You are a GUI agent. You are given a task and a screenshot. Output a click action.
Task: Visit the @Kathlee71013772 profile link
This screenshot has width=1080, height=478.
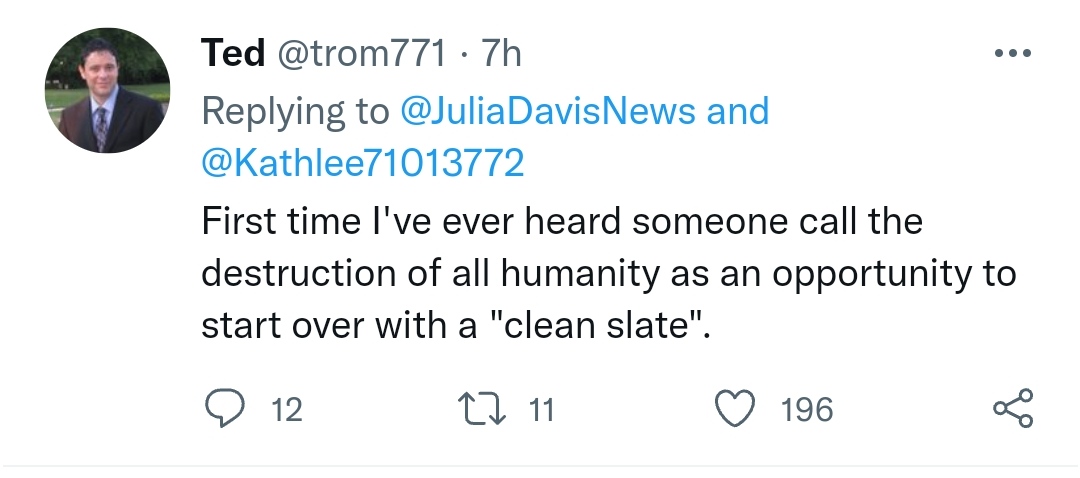tap(363, 163)
